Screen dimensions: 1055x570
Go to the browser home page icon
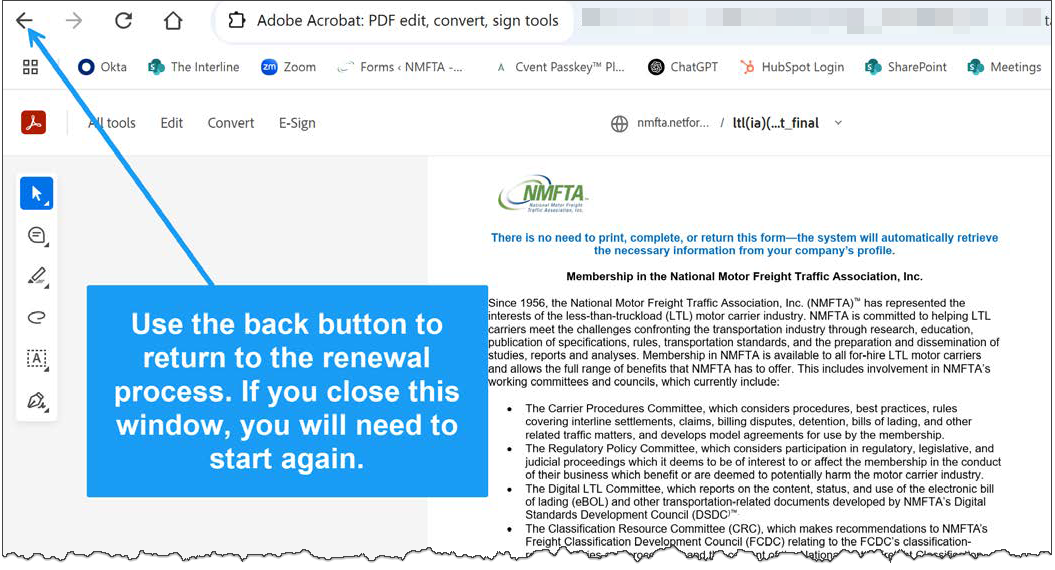point(173,21)
